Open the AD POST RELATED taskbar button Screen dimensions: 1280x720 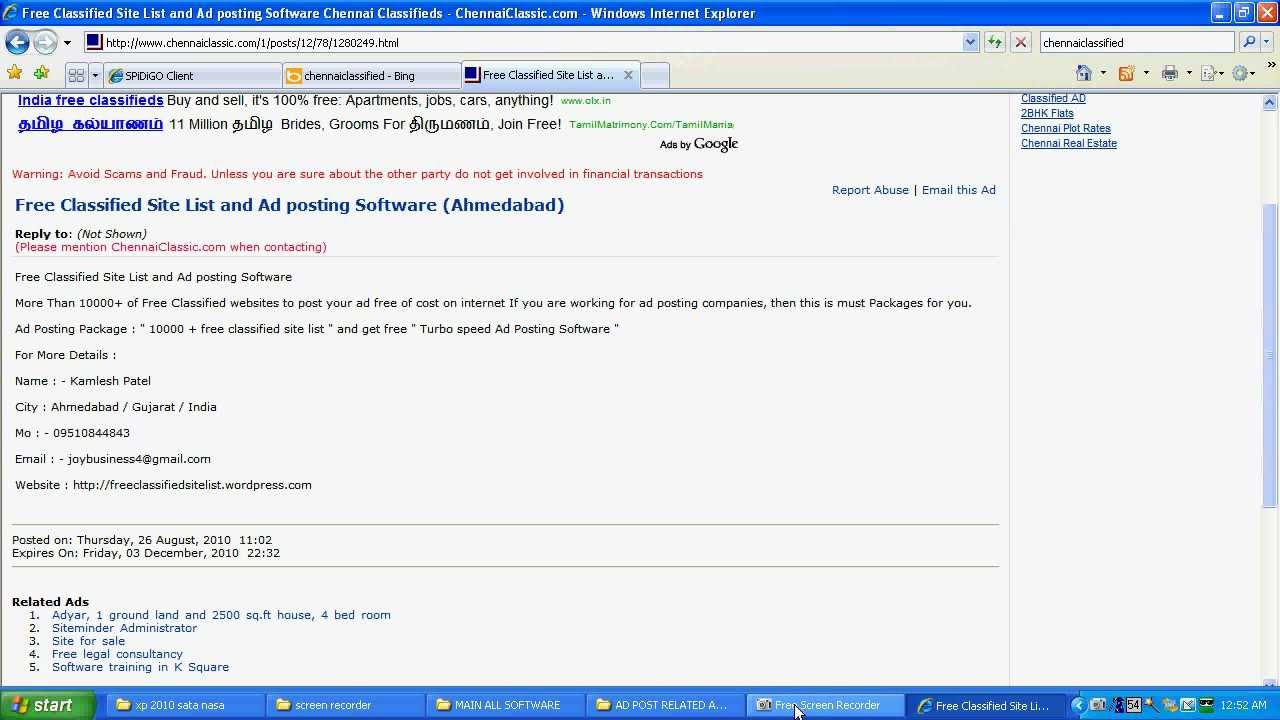click(x=665, y=705)
